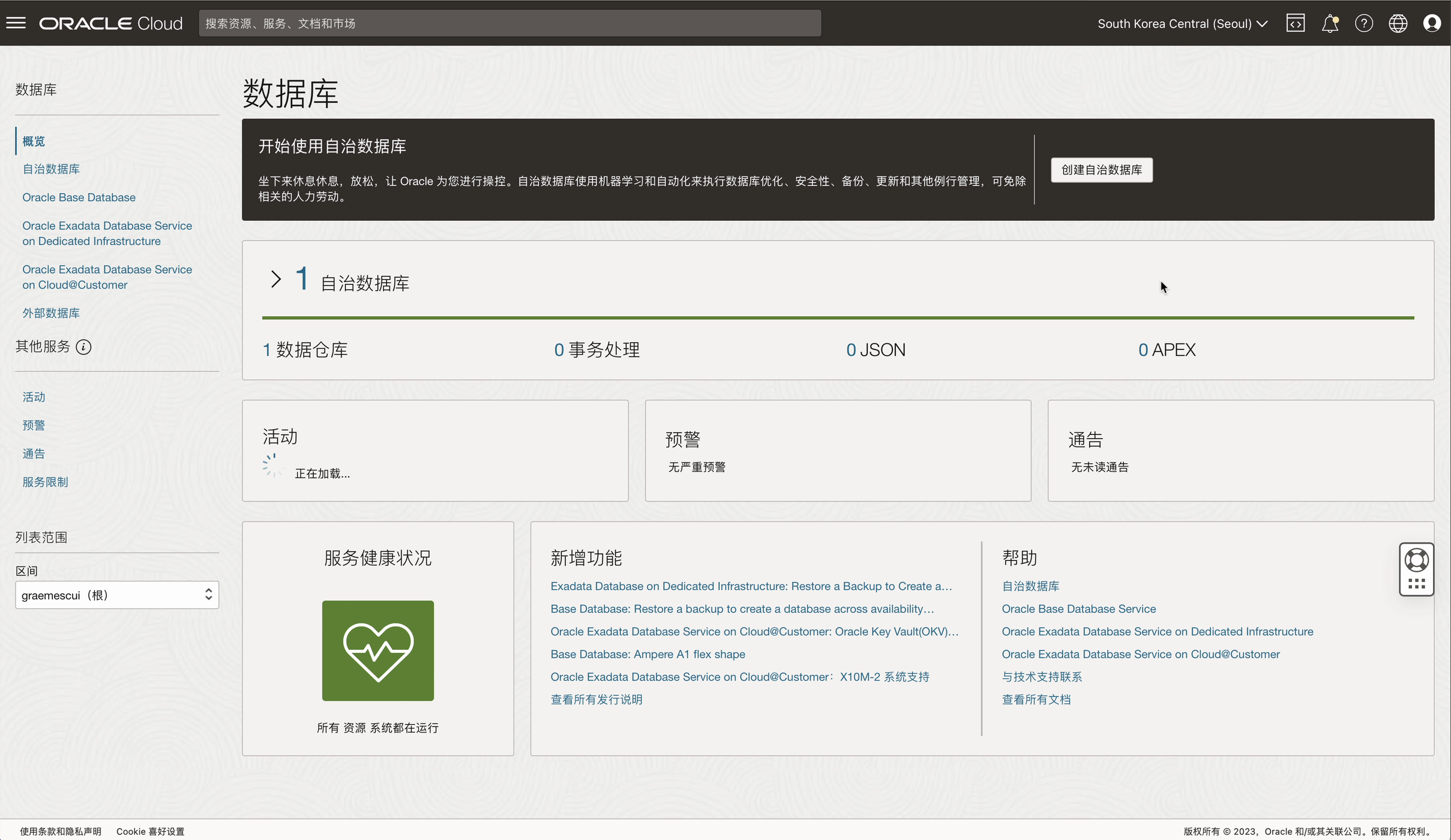This screenshot has width=1451, height=840.
Task: Open Exadata Database Service on Dedicated Infrastructure help link
Action: coord(1158,631)
